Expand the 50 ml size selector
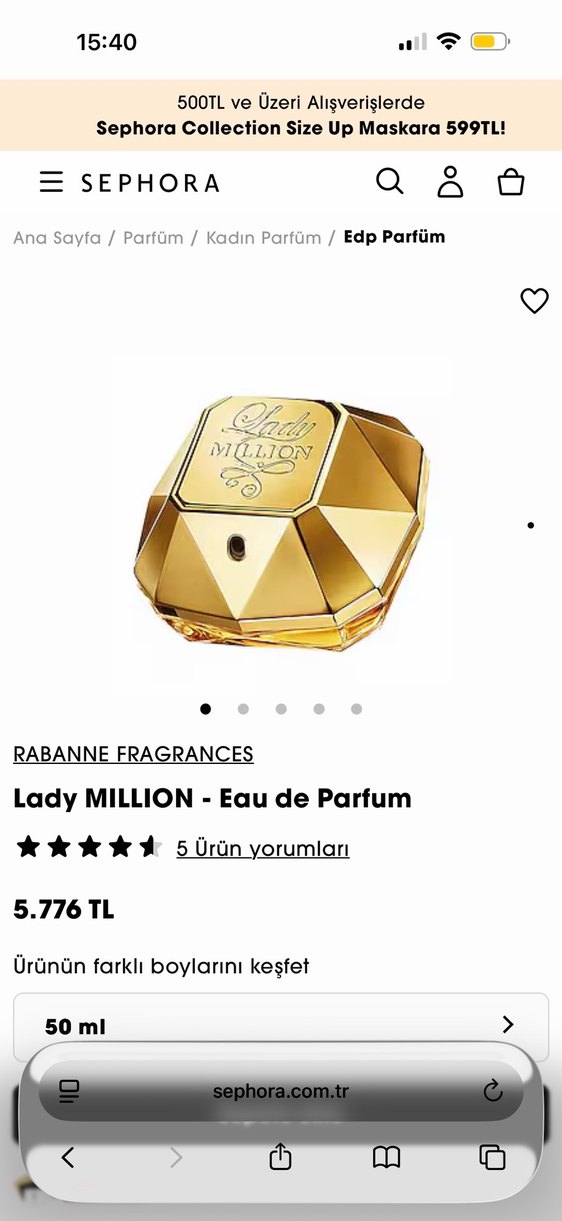Image resolution: width=562 pixels, height=1221 pixels. coord(281,1026)
